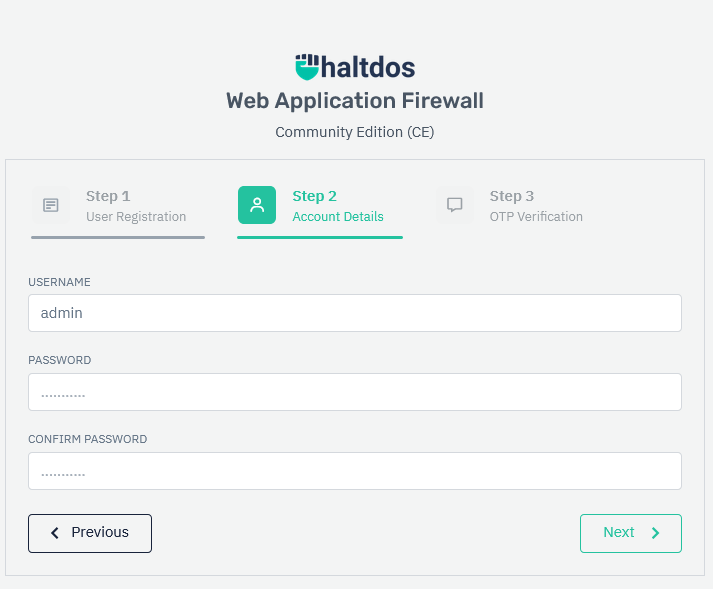Click the Community Edition (CE) subtitle
The image size is (713, 589).
coord(355,132)
